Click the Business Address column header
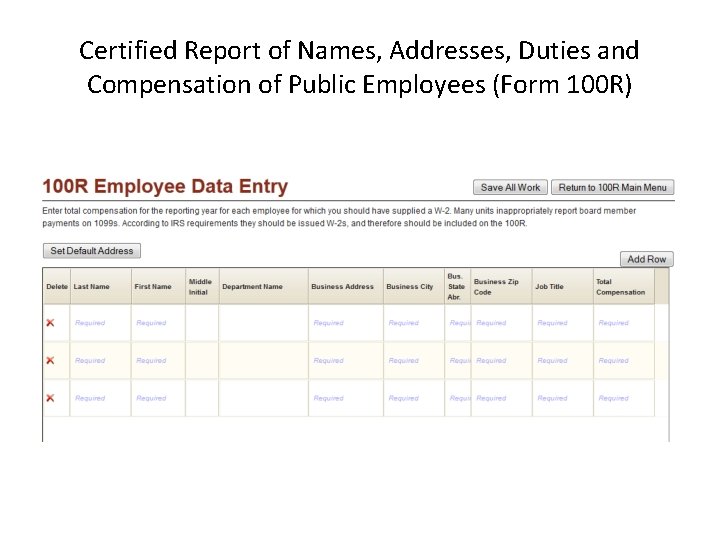720x540 pixels. pyautogui.click(x=346, y=287)
